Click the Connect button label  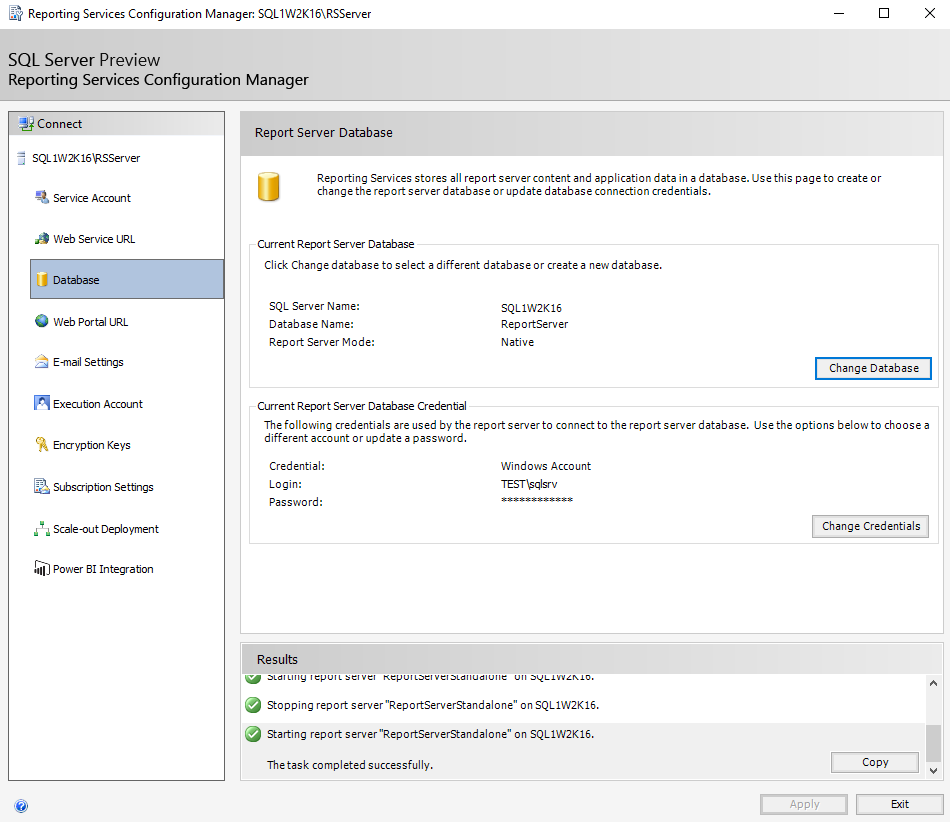[59, 124]
